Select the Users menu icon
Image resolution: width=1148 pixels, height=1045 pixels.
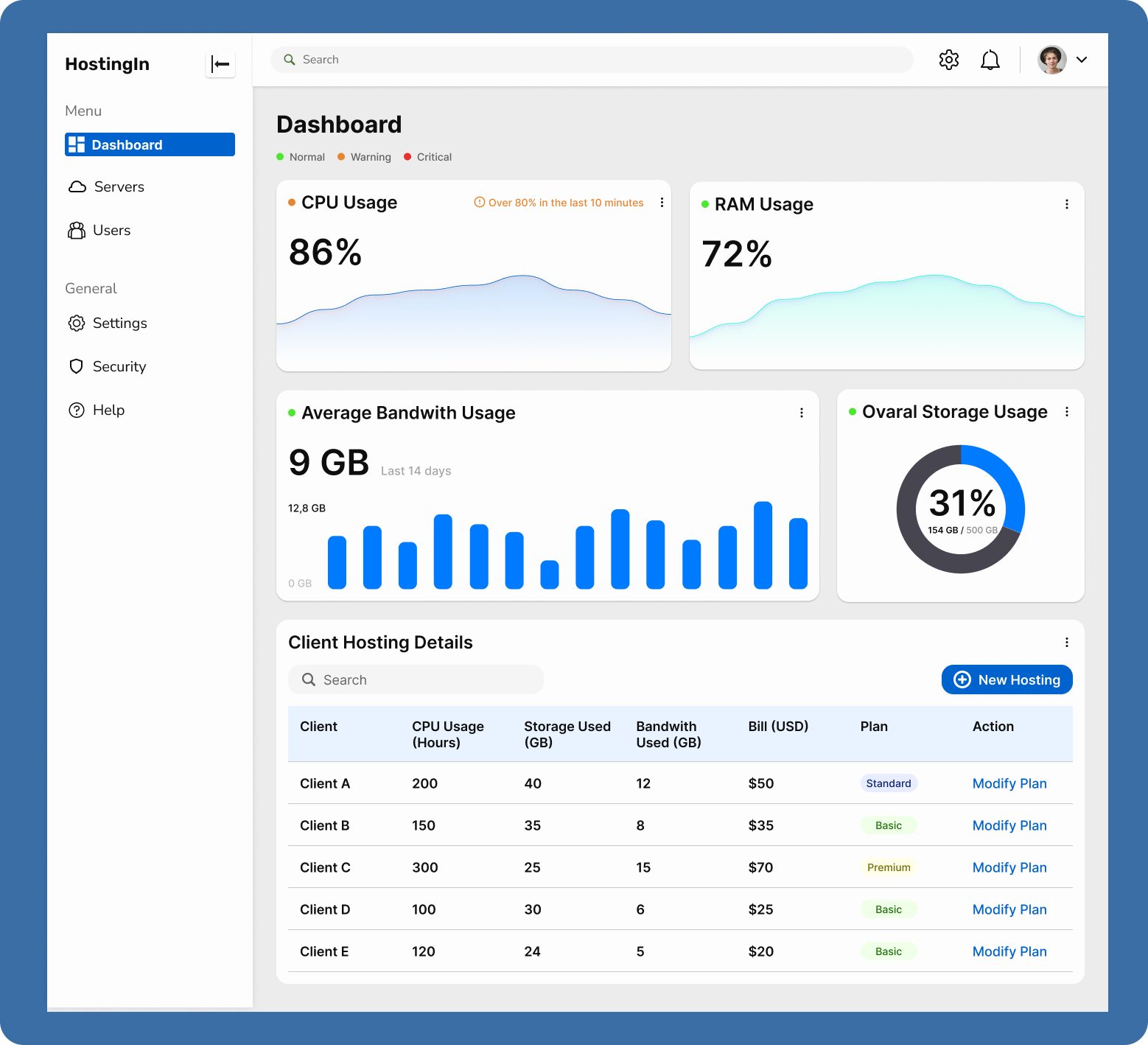point(77,230)
